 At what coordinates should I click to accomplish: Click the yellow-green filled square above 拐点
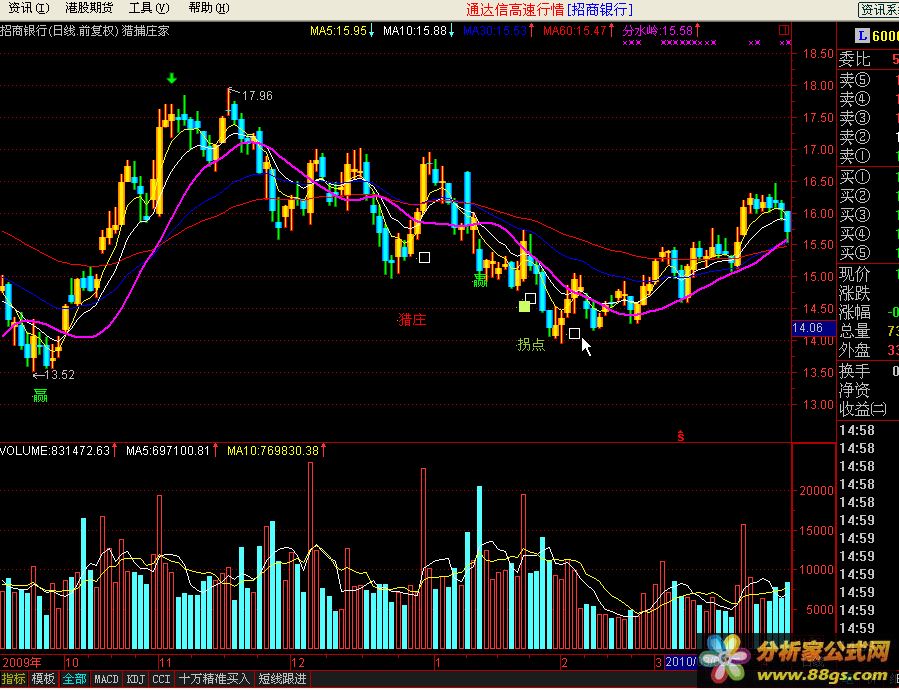525,306
